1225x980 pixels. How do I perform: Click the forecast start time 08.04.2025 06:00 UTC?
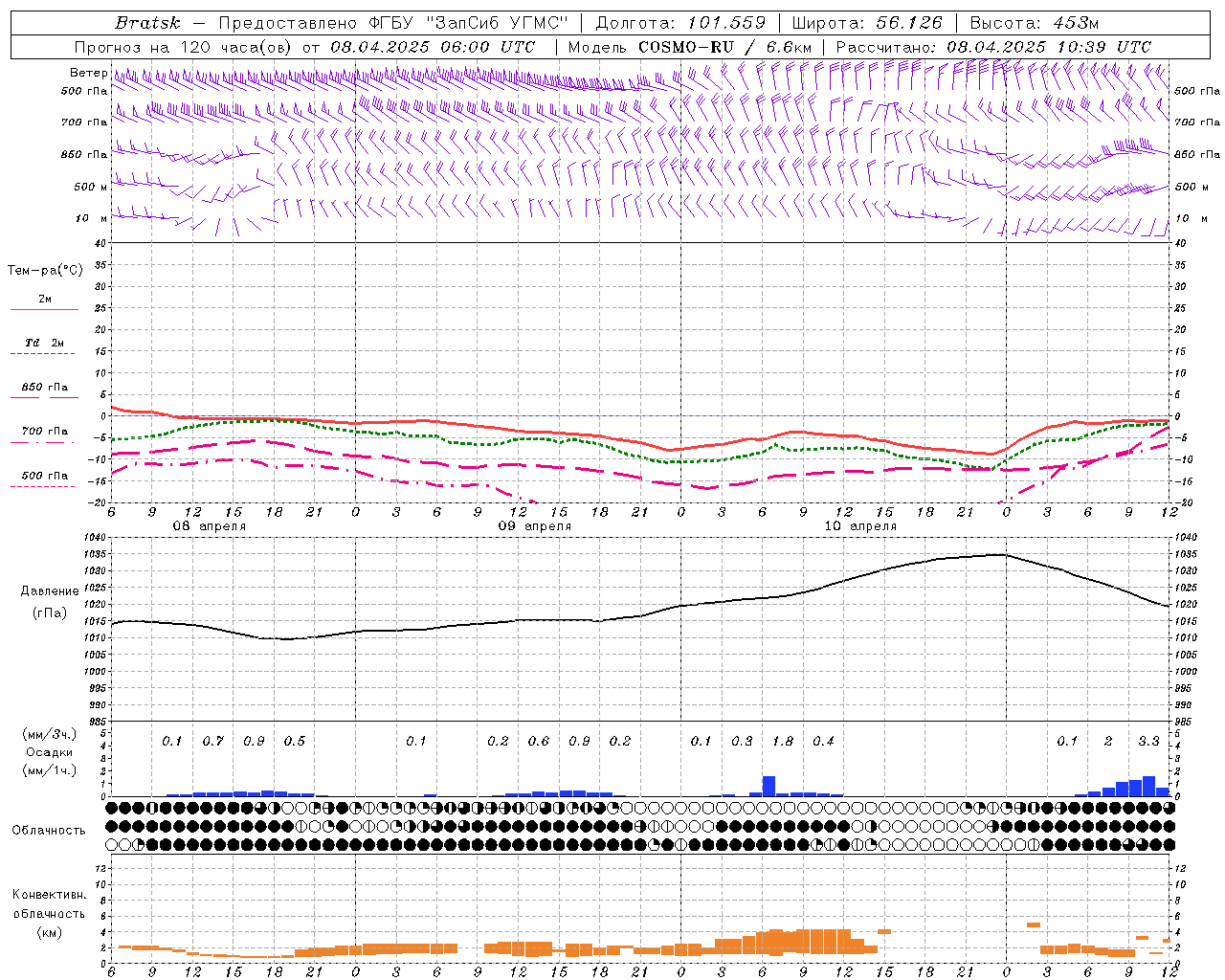click(434, 47)
